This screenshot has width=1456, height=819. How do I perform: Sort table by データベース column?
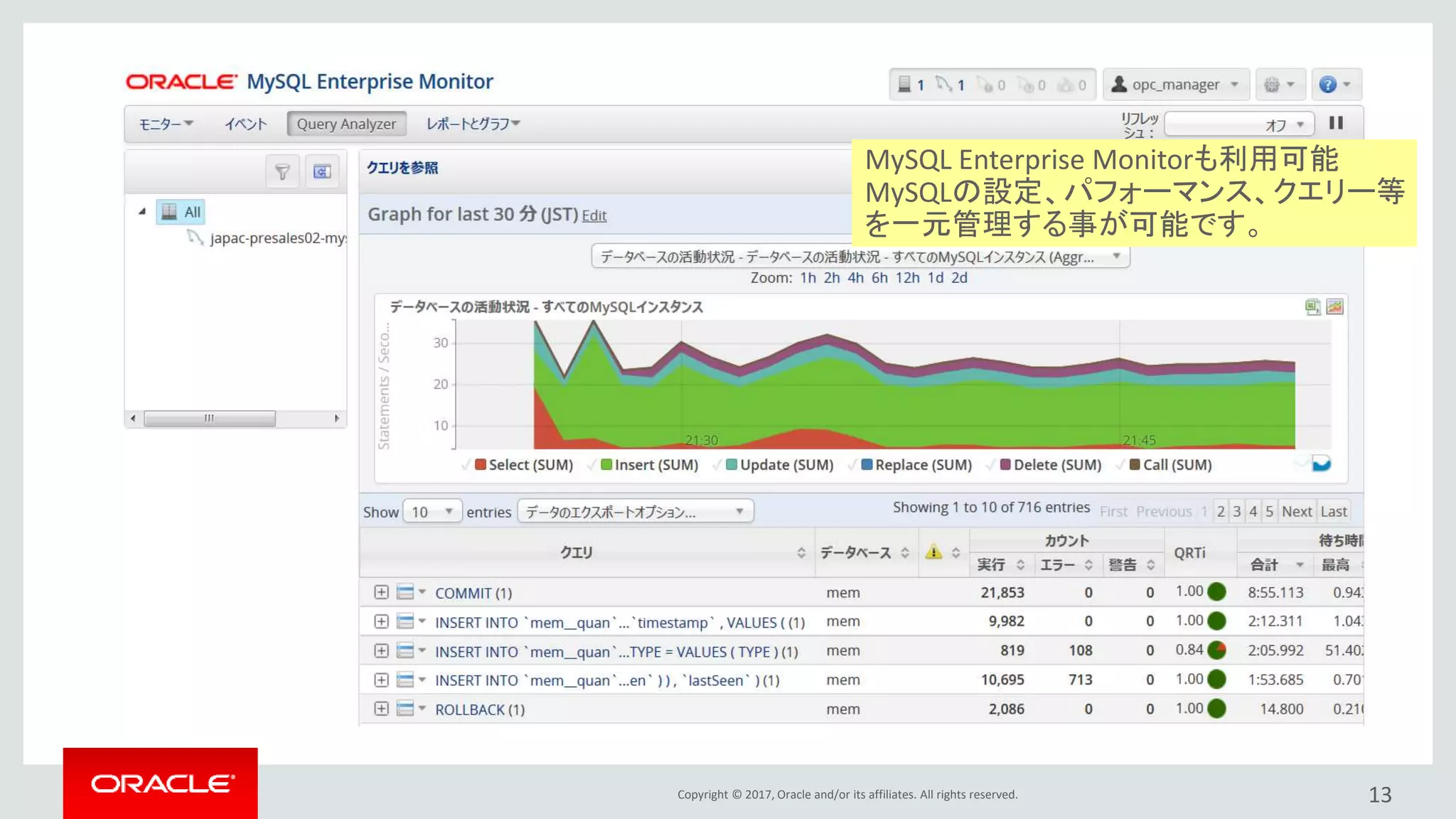pyautogui.click(x=865, y=552)
